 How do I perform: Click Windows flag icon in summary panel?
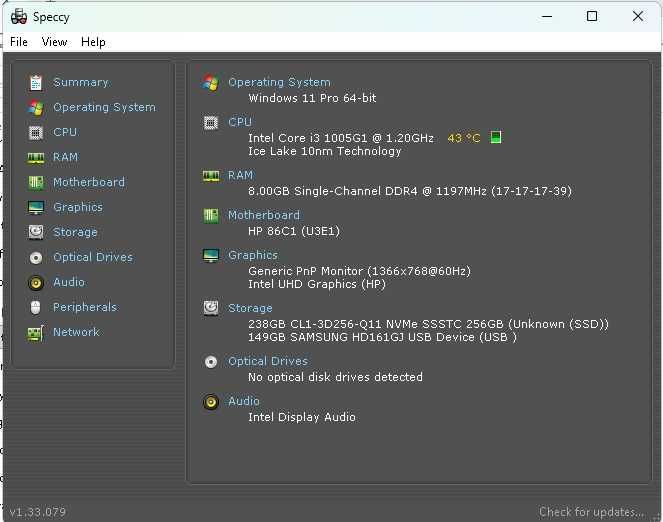click(211, 82)
